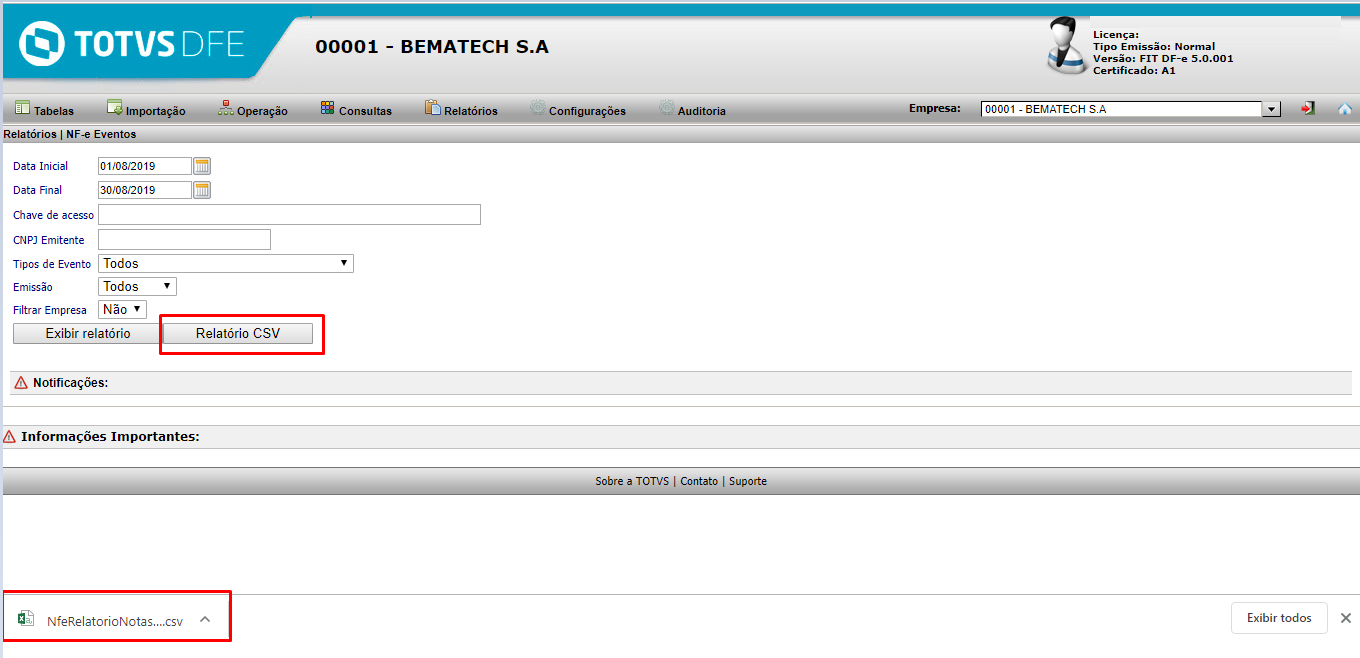
Task: Click the CNPJ Emitente field
Action: tap(184, 240)
